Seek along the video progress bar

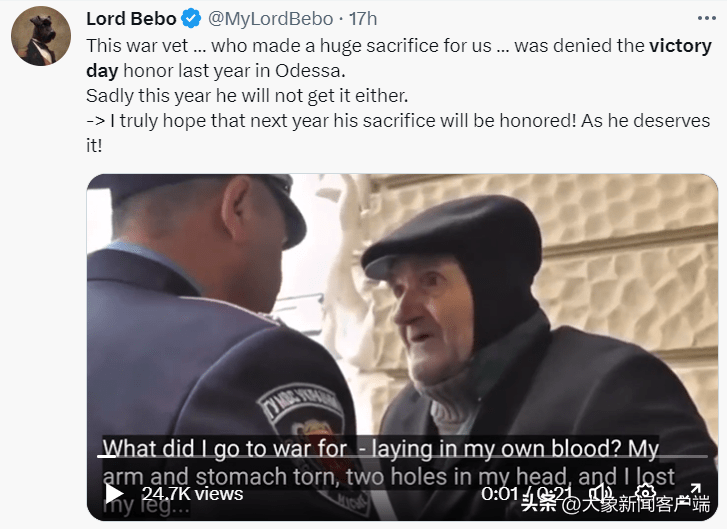pyautogui.click(x=402, y=456)
